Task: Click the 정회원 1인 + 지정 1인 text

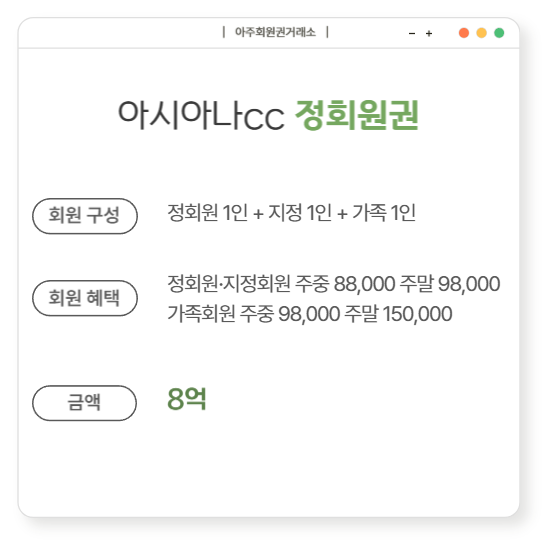Action: tap(250, 213)
